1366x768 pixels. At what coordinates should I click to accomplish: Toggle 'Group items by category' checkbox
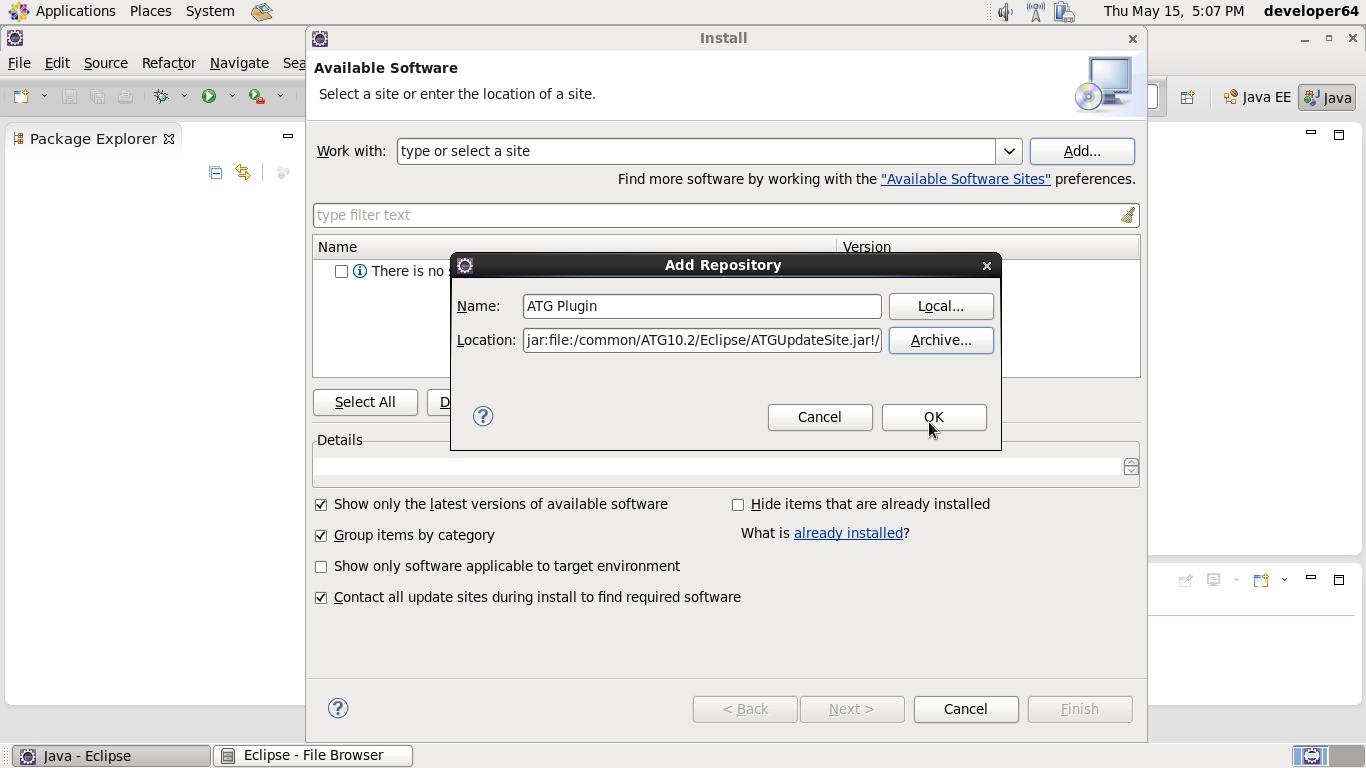(321, 536)
